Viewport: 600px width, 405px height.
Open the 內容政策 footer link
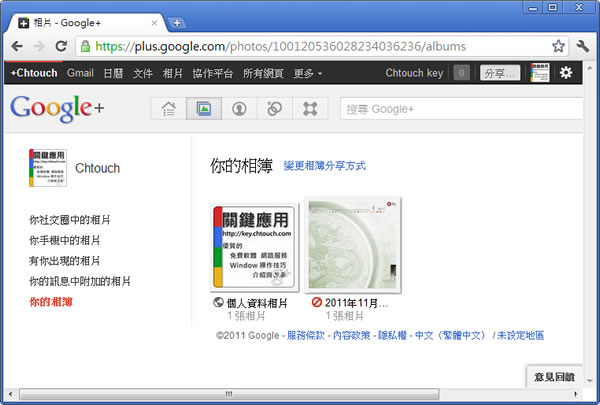pyautogui.click(x=351, y=335)
